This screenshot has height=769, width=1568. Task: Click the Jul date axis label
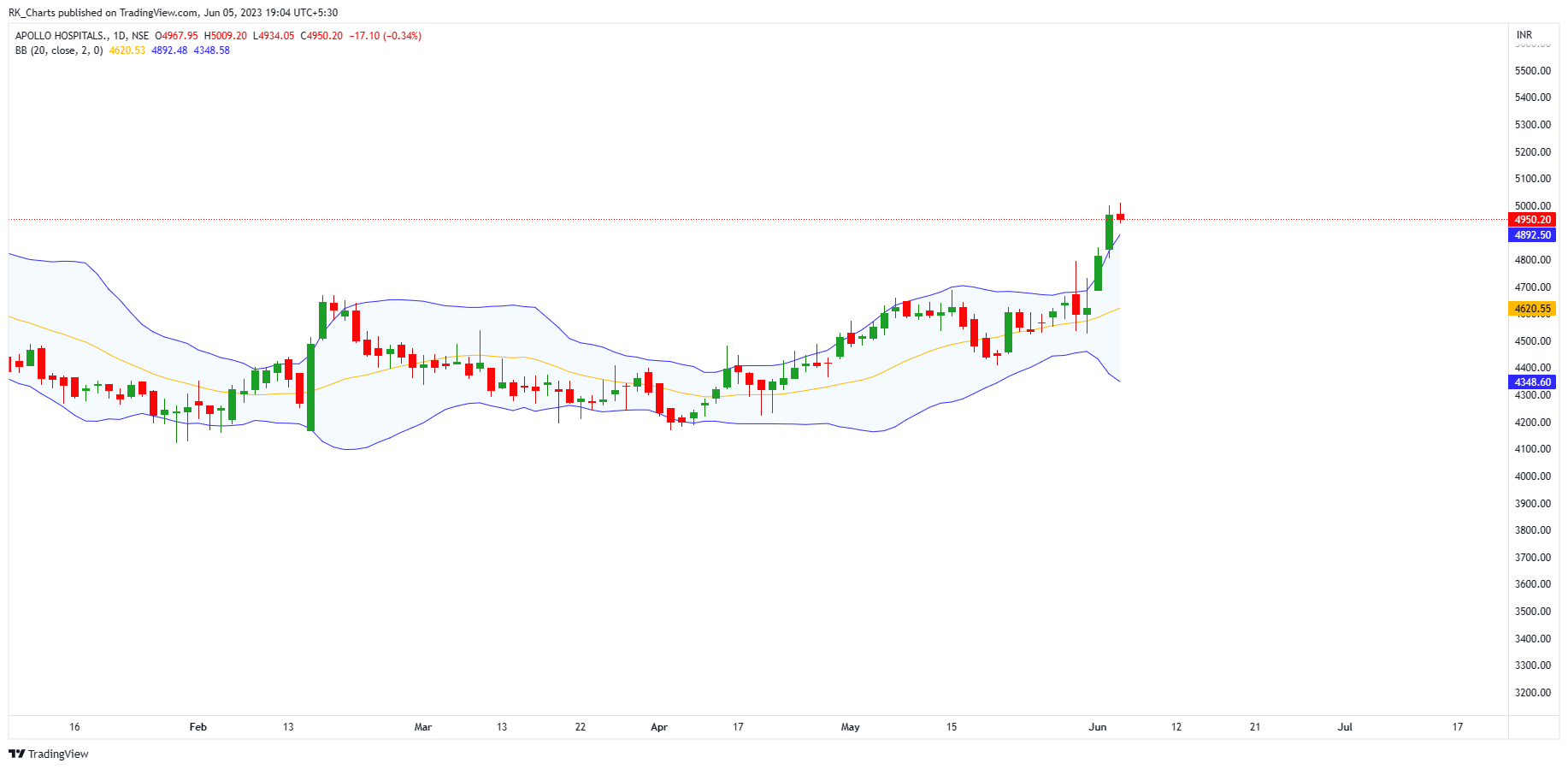(1345, 727)
